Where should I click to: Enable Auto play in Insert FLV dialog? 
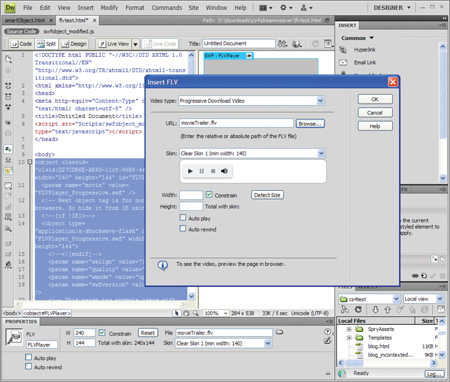(183, 218)
